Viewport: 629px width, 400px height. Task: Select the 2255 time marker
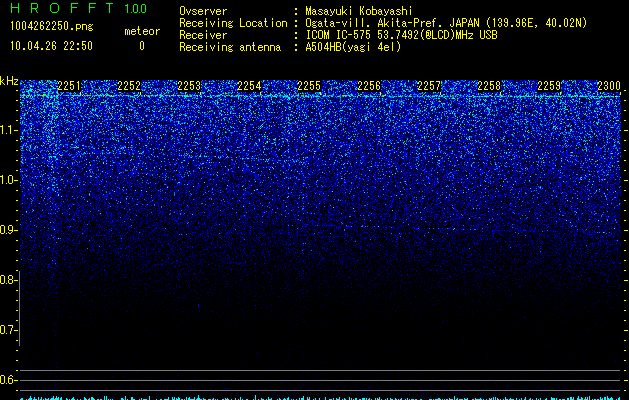[x=309, y=86]
